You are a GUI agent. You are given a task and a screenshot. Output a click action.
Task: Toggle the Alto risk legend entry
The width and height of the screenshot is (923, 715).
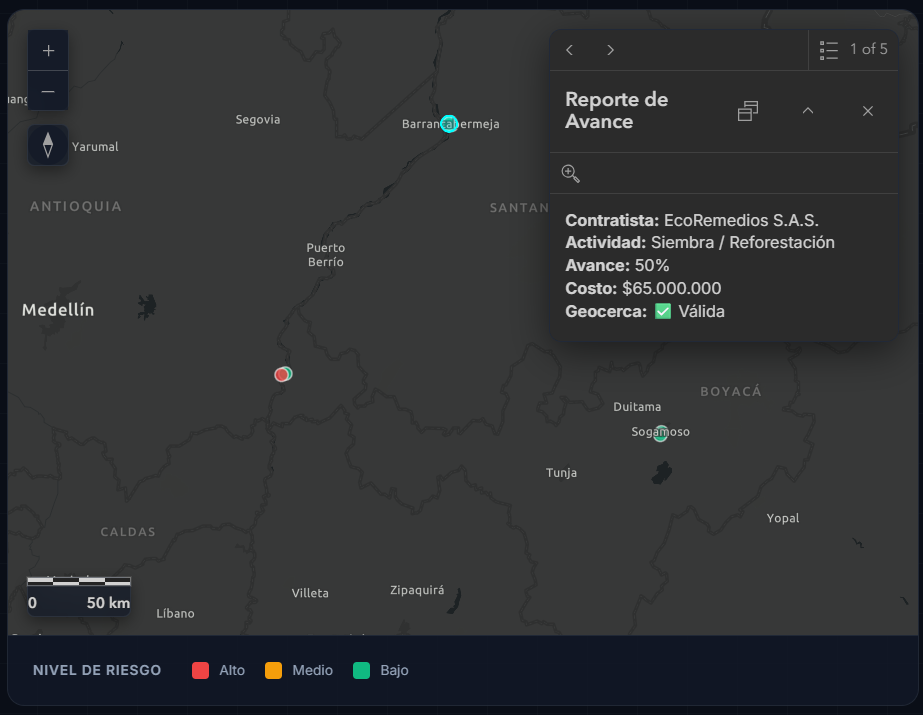coord(219,670)
